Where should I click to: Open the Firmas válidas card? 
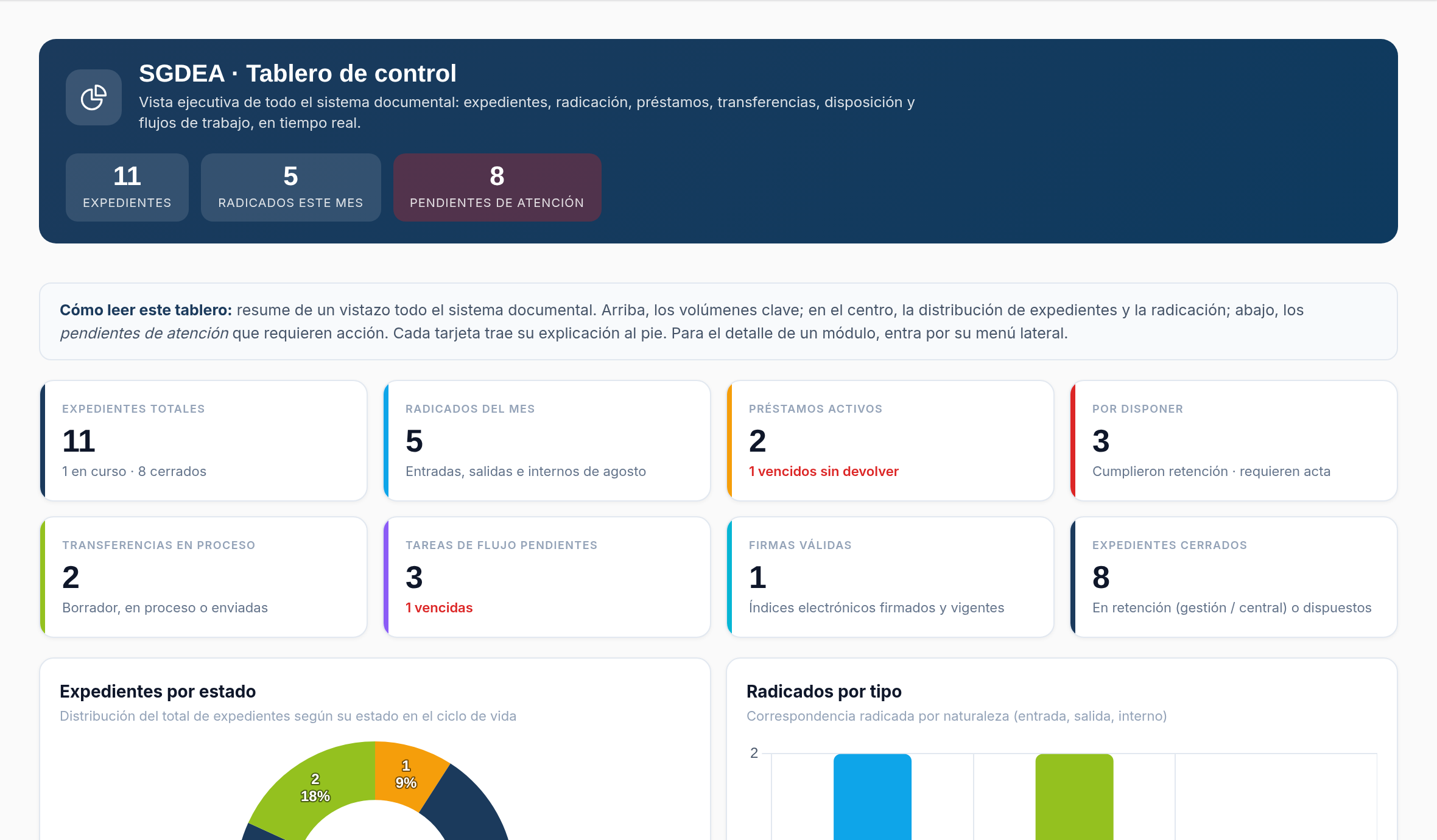891,577
